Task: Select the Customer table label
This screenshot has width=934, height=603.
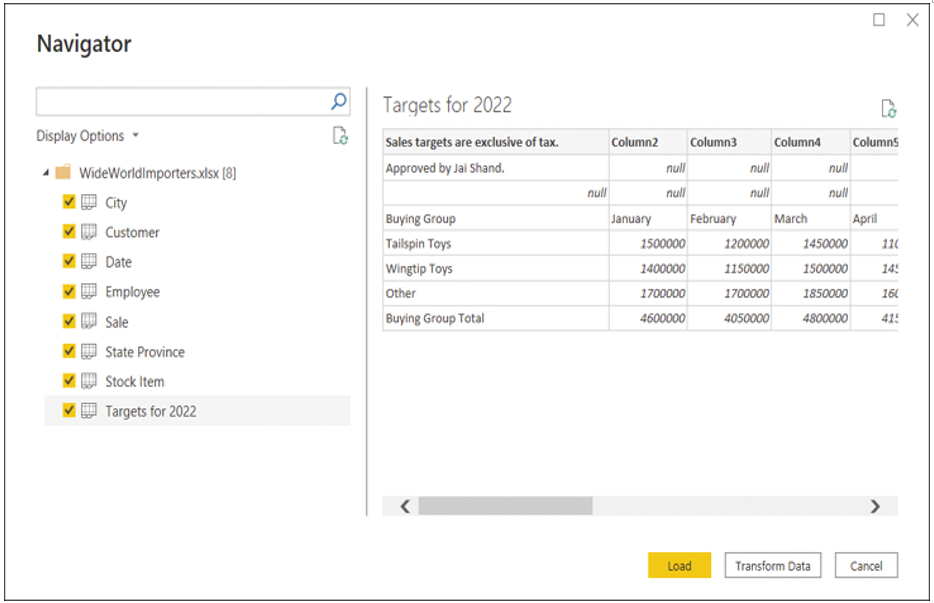Action: click(x=132, y=232)
